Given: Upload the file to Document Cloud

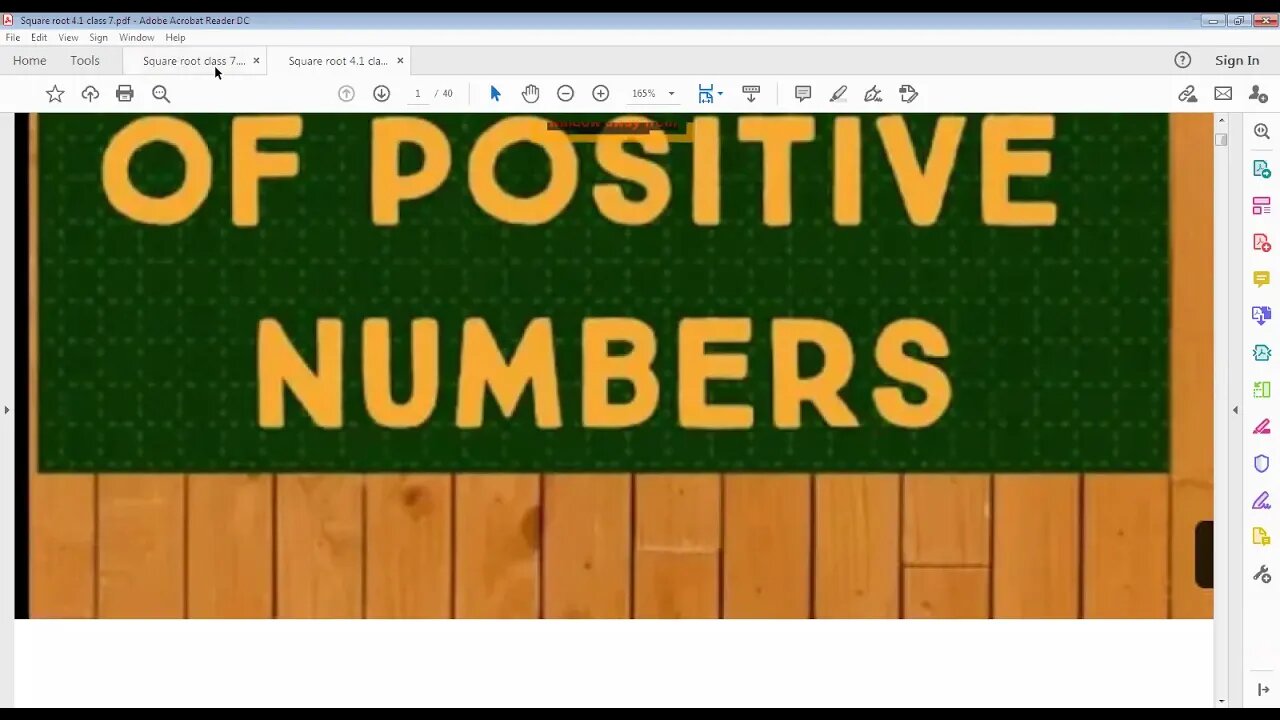Looking at the screenshot, I should click(90, 94).
